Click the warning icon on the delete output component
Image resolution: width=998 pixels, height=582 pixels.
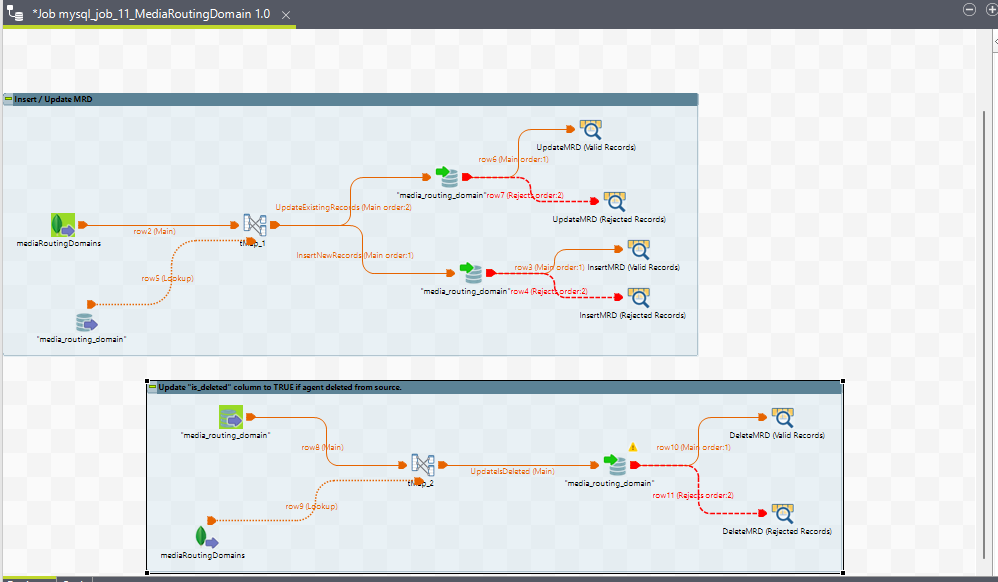tap(632, 447)
